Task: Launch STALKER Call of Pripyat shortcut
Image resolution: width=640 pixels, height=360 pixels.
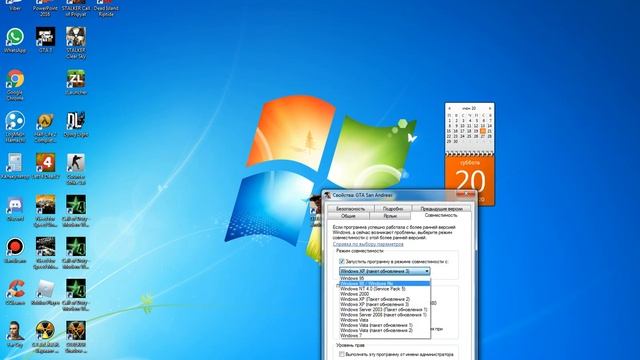Action: (x=76, y=8)
